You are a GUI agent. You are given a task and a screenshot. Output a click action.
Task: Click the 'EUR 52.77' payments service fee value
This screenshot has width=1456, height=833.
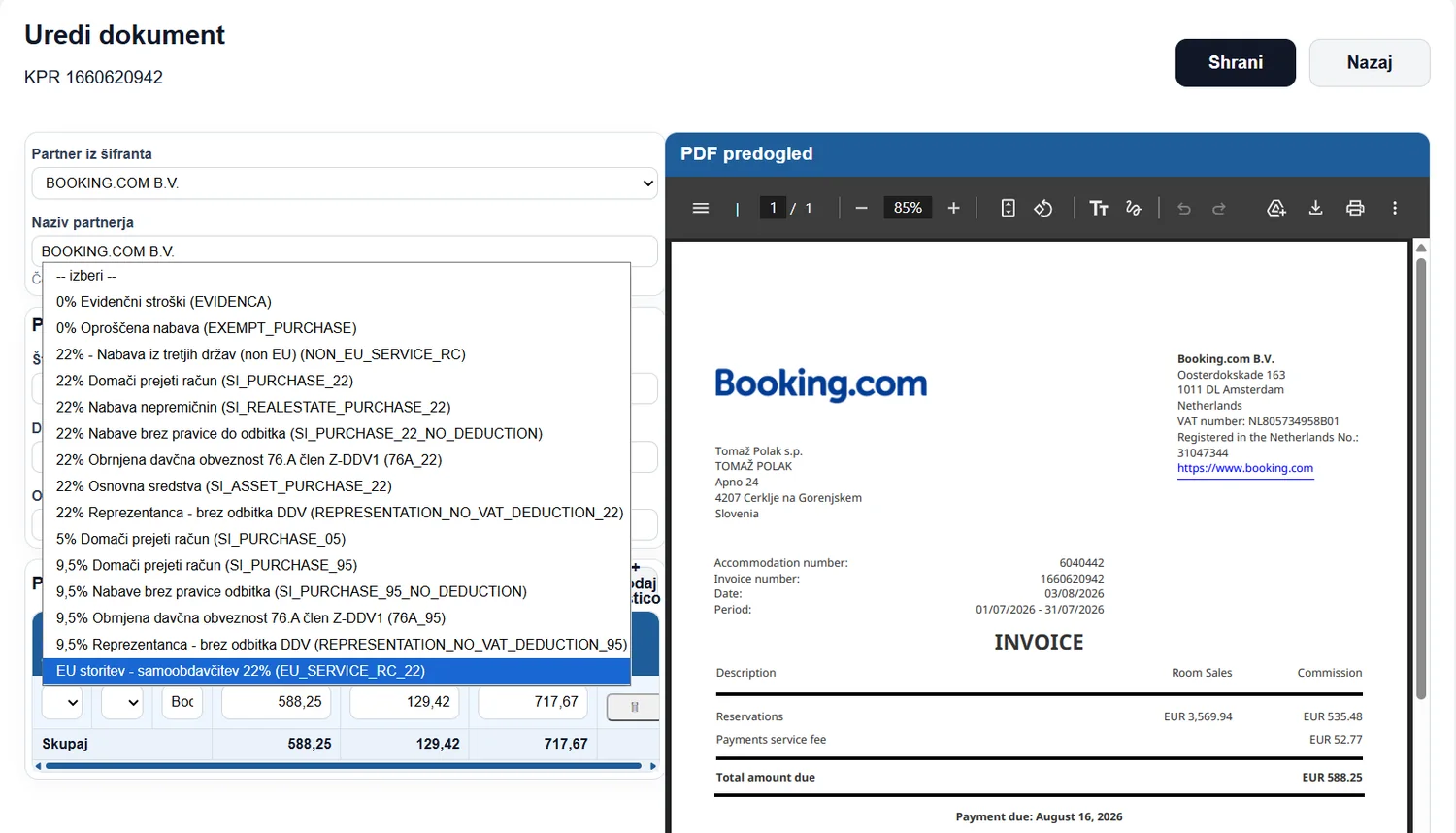[x=1336, y=740]
